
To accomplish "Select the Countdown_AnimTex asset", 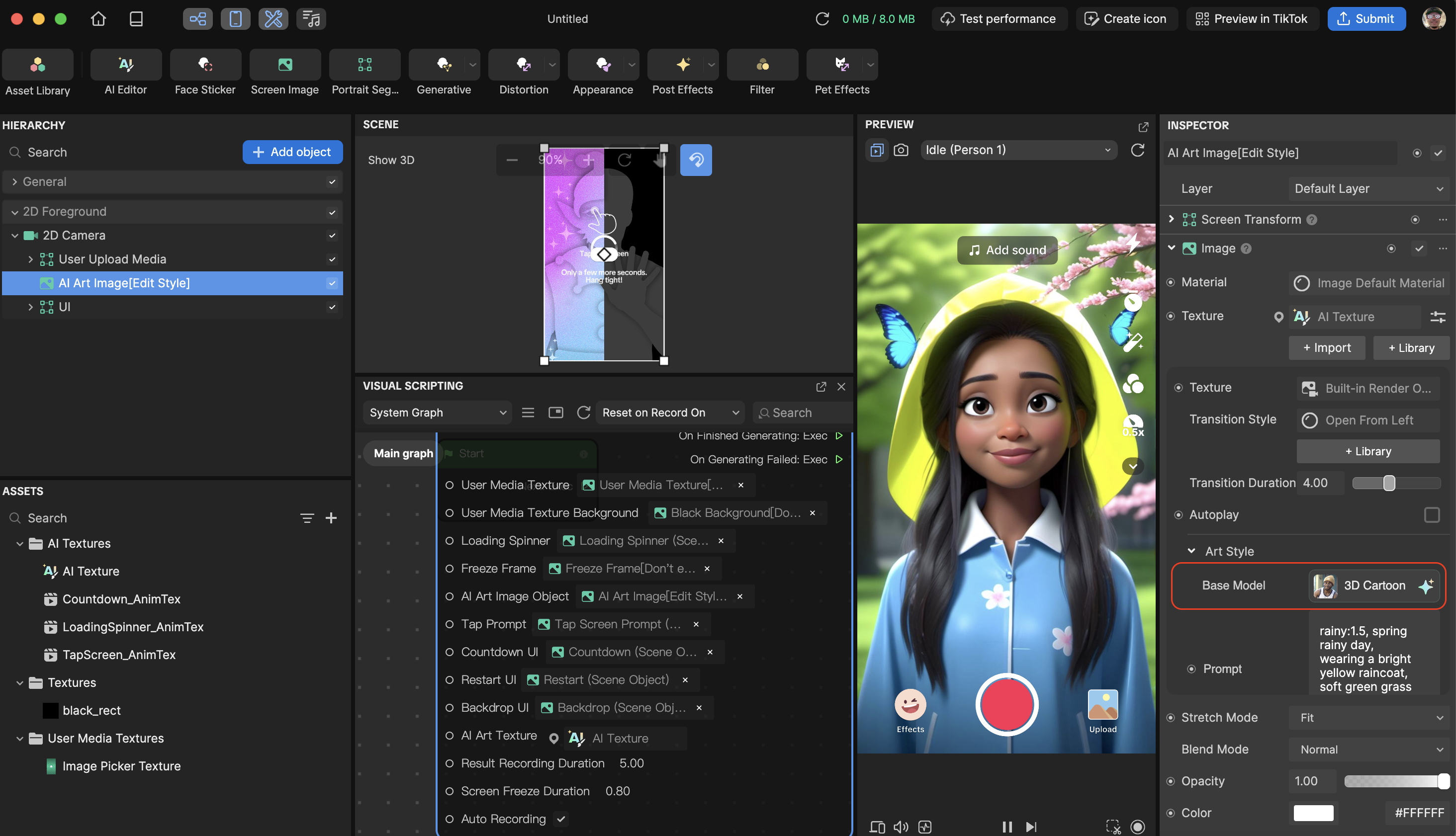I will click(121, 599).
